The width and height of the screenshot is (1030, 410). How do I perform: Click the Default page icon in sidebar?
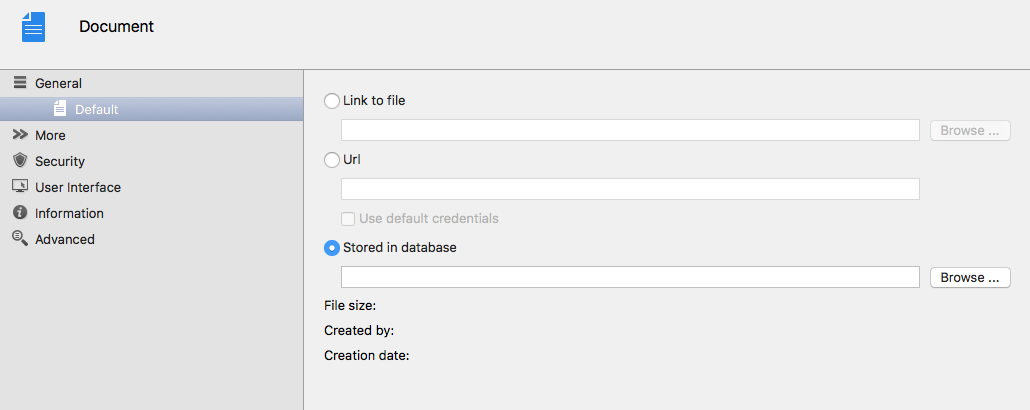(60, 109)
